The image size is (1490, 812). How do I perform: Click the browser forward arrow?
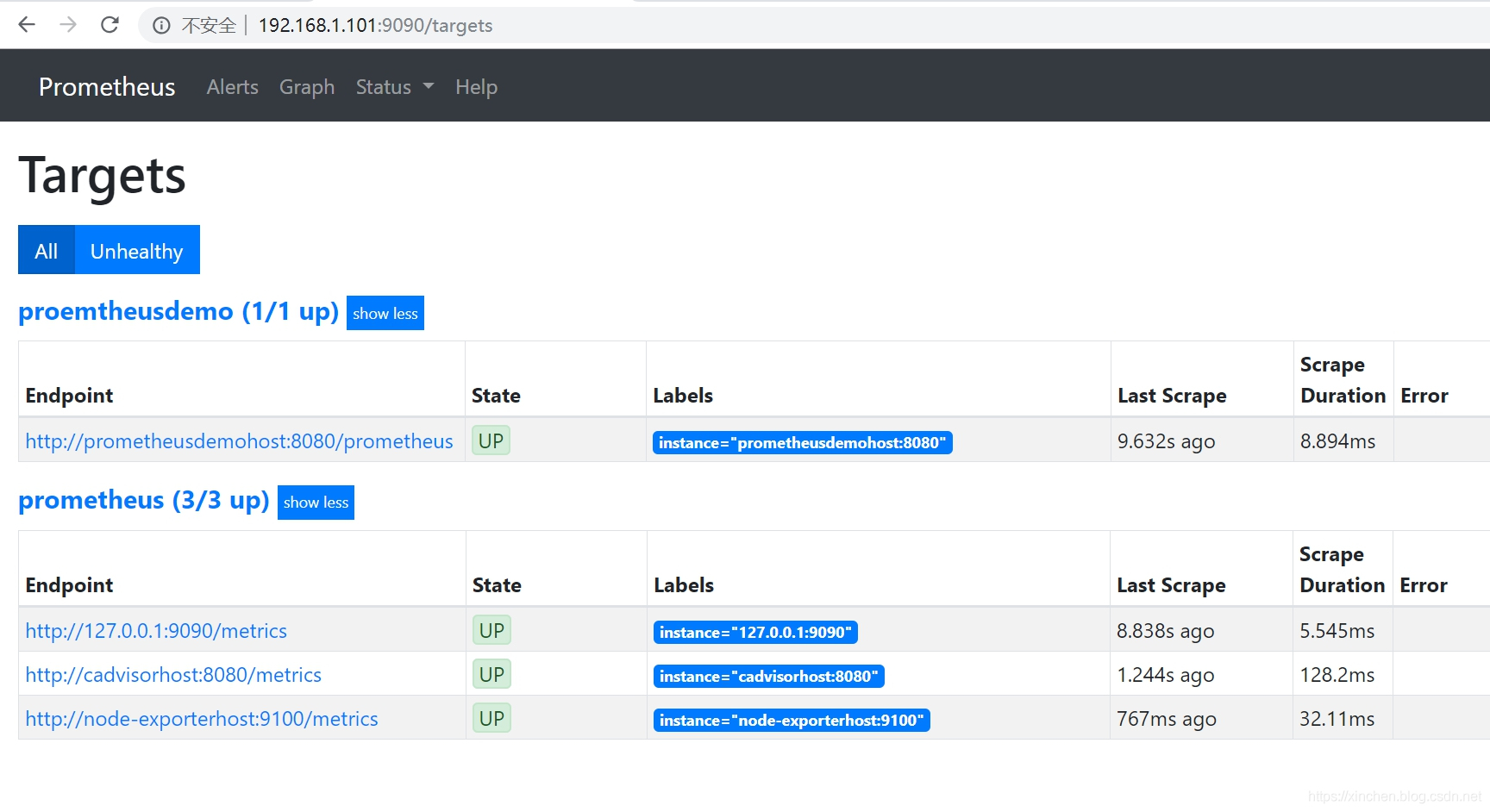click(68, 25)
